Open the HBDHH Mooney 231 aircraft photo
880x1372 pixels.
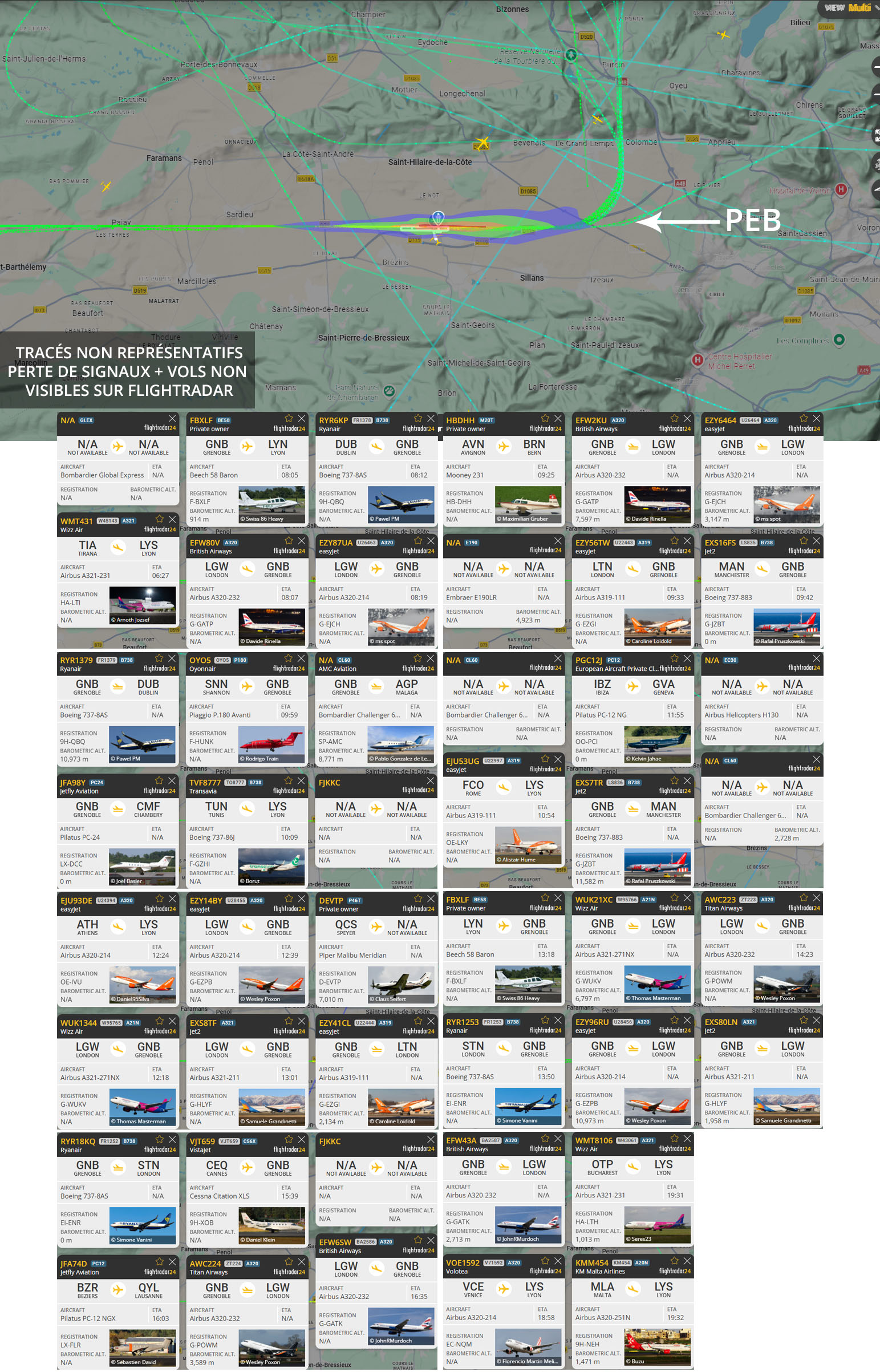528,504
